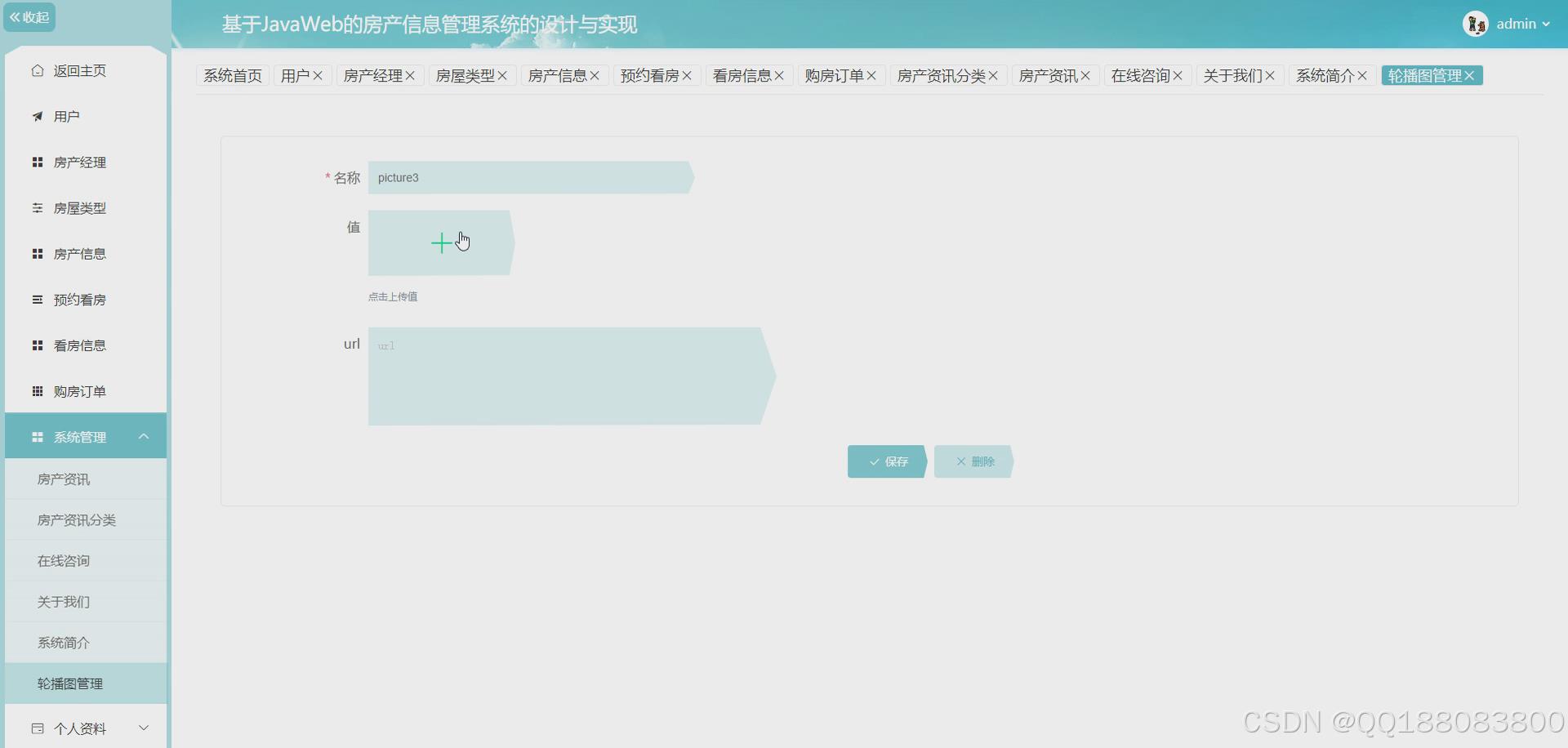
Task: Click the 预约看房 list icon
Action: click(37, 299)
